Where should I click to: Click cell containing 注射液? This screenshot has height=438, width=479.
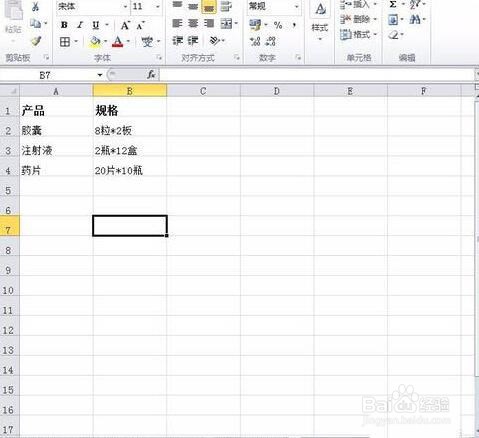(56, 146)
